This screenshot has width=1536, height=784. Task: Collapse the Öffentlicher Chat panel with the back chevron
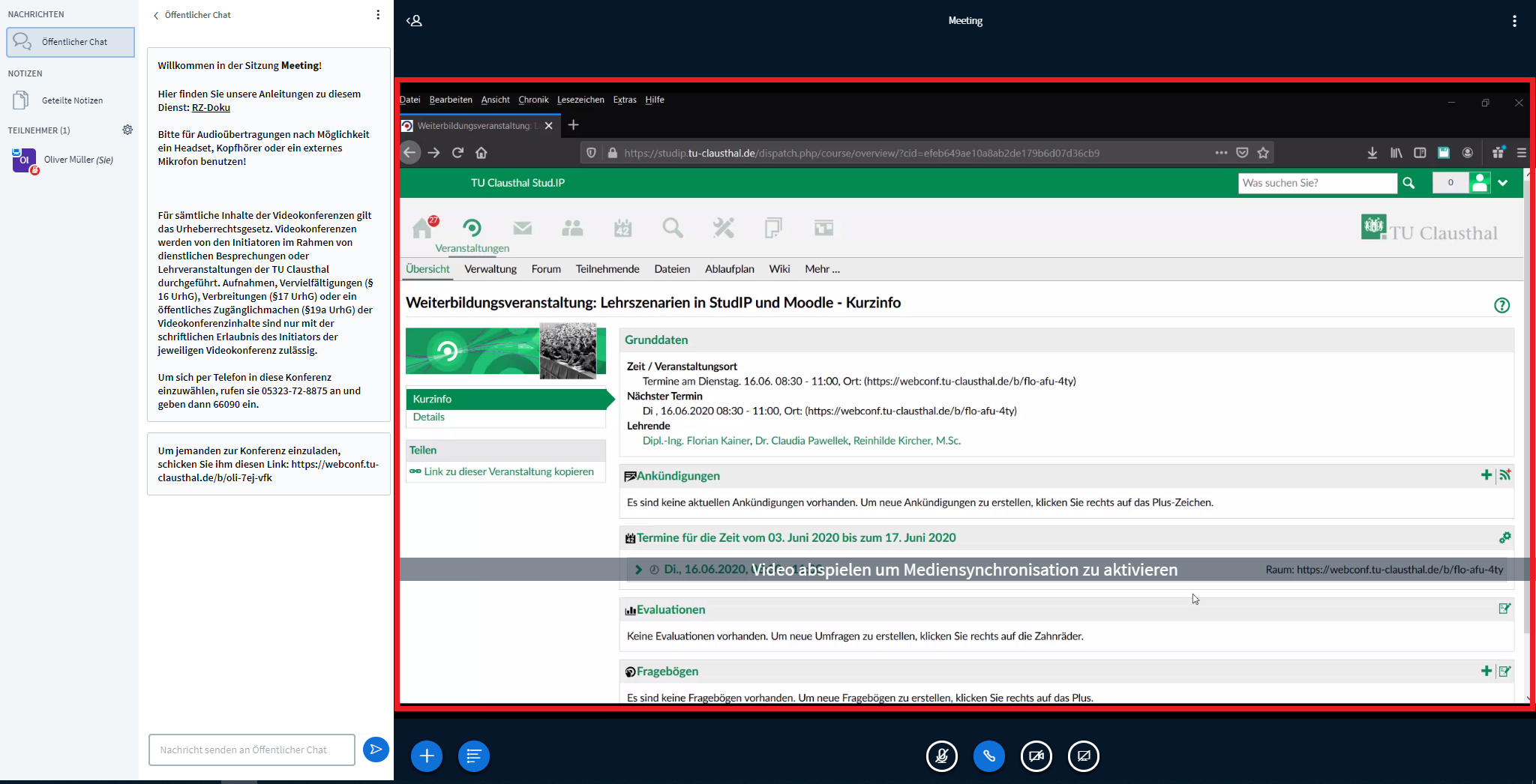(156, 16)
